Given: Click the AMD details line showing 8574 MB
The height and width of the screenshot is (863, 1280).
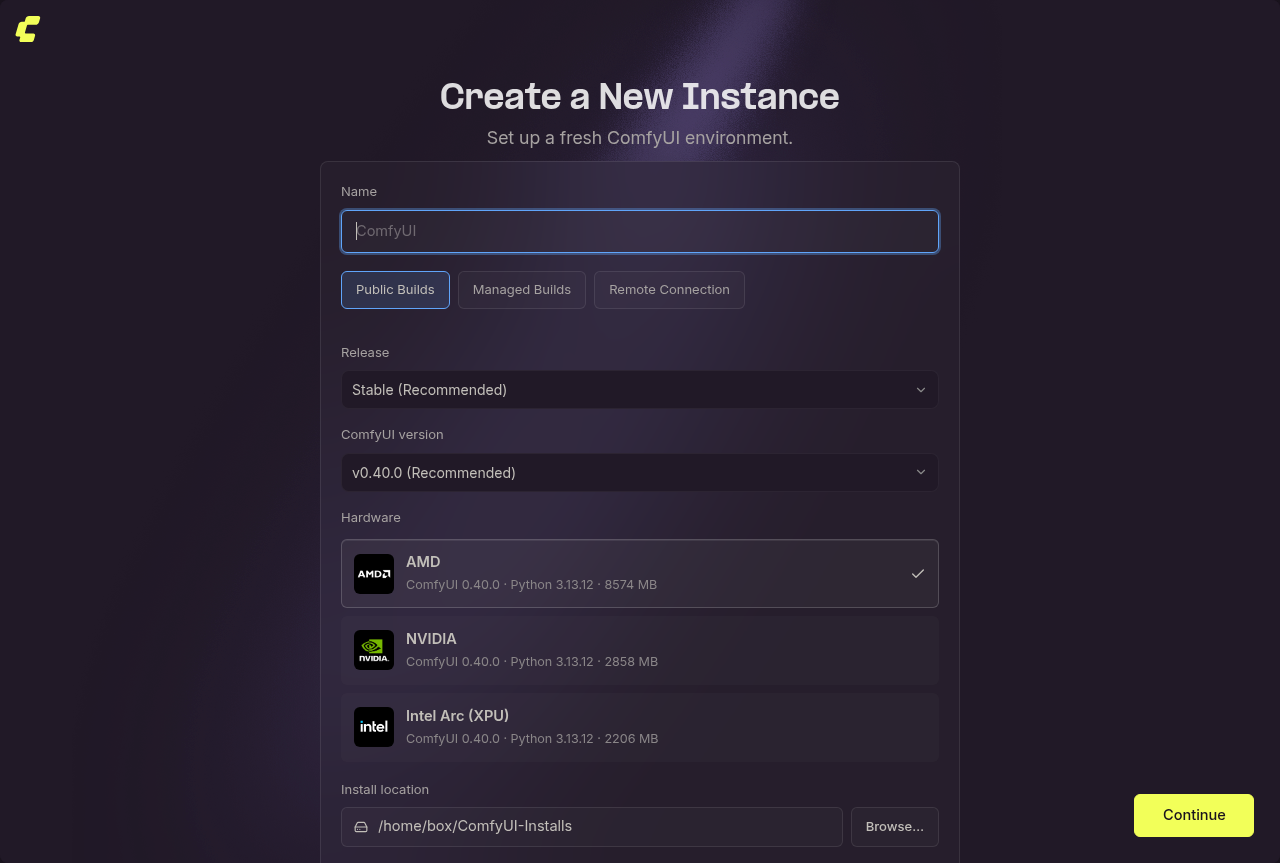Looking at the screenshot, I should click(531, 585).
